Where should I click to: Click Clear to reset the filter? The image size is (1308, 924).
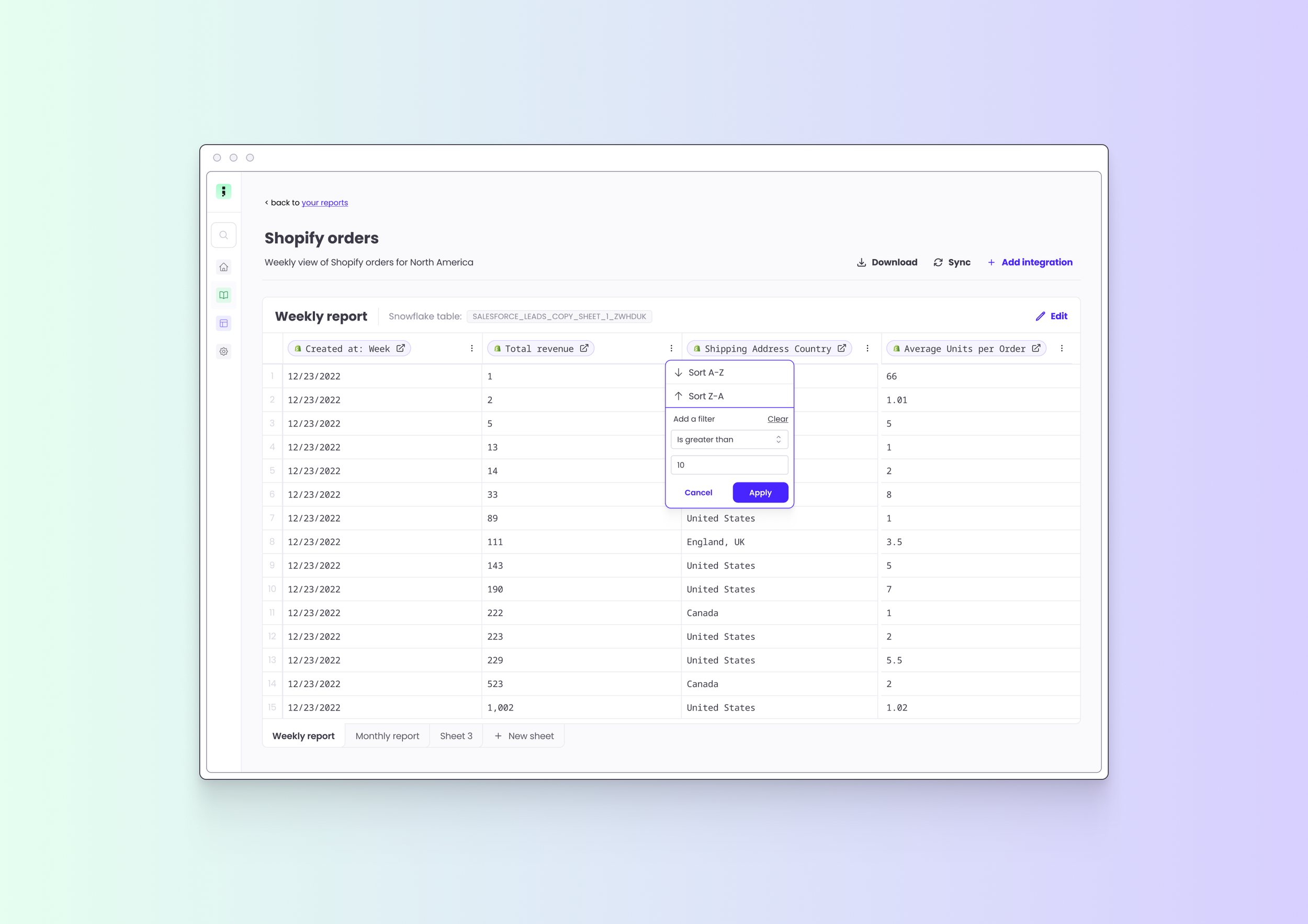point(777,419)
